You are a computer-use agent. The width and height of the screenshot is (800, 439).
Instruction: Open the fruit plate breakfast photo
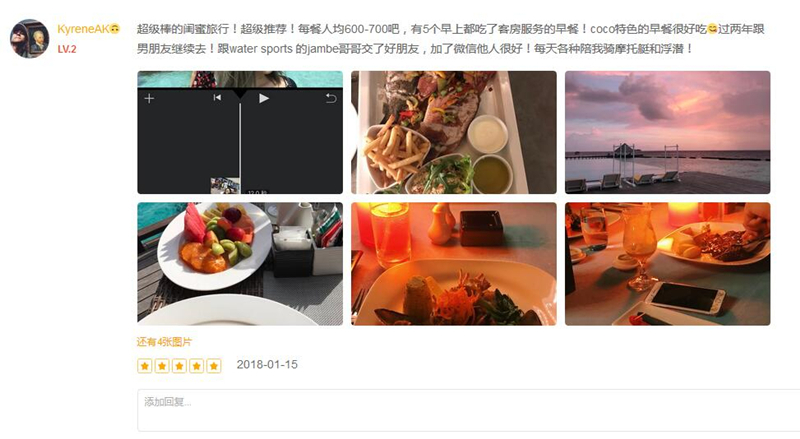click(x=240, y=264)
